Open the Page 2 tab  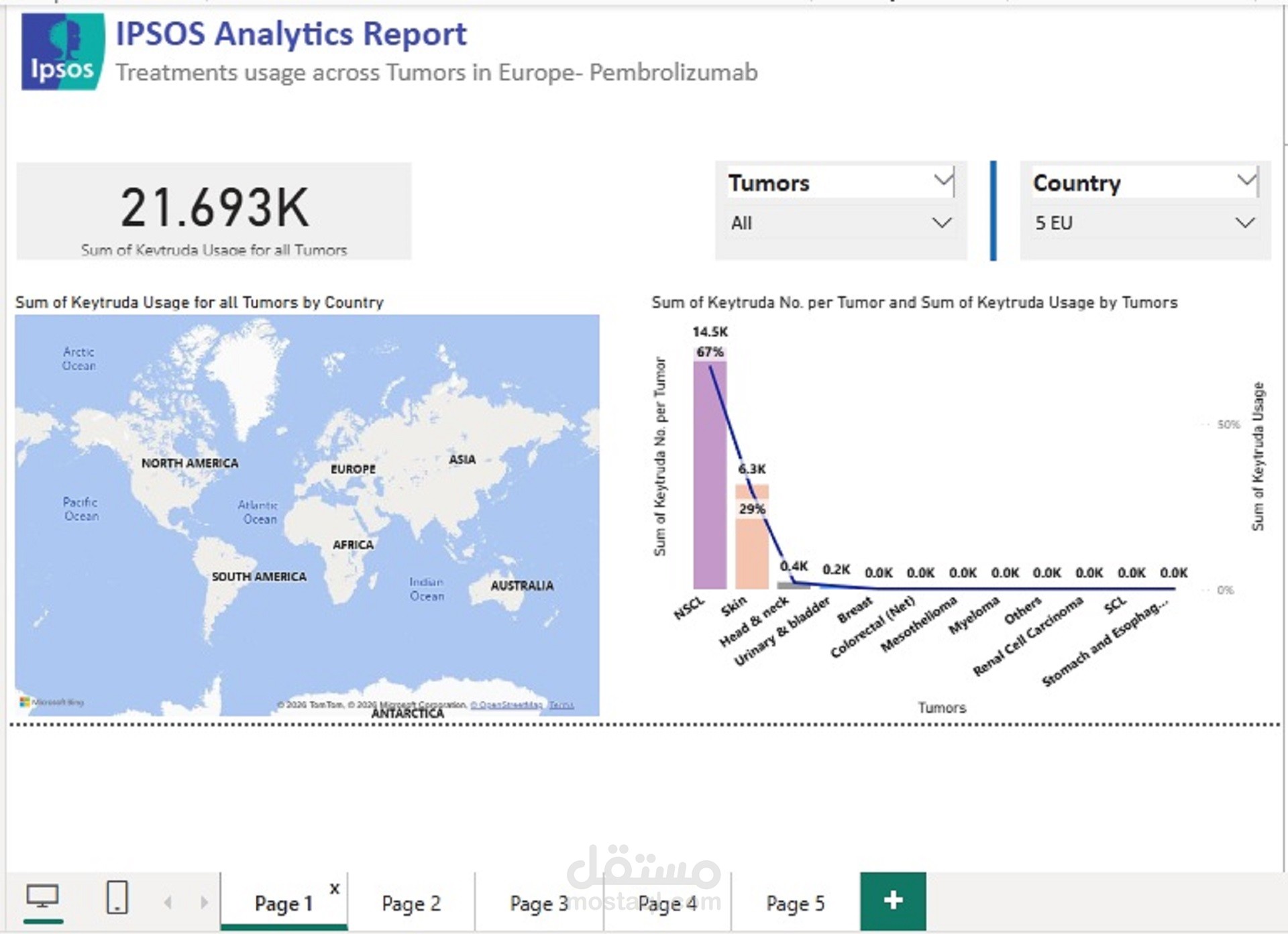[411, 903]
